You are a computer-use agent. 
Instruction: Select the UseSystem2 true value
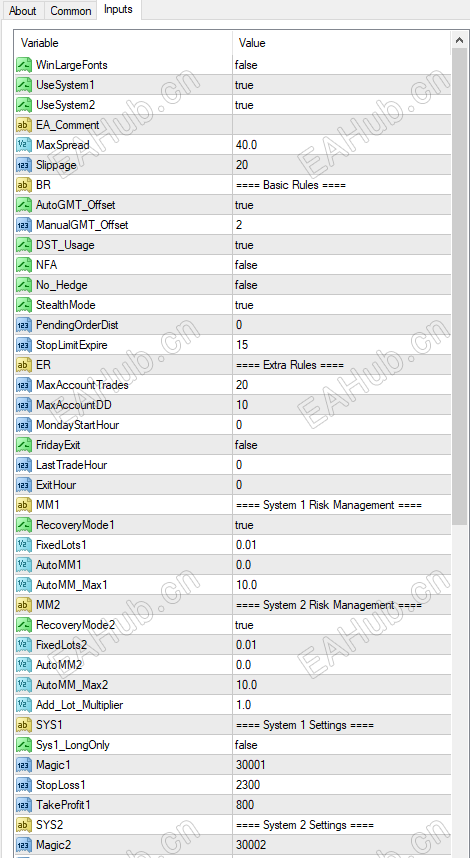[244, 105]
